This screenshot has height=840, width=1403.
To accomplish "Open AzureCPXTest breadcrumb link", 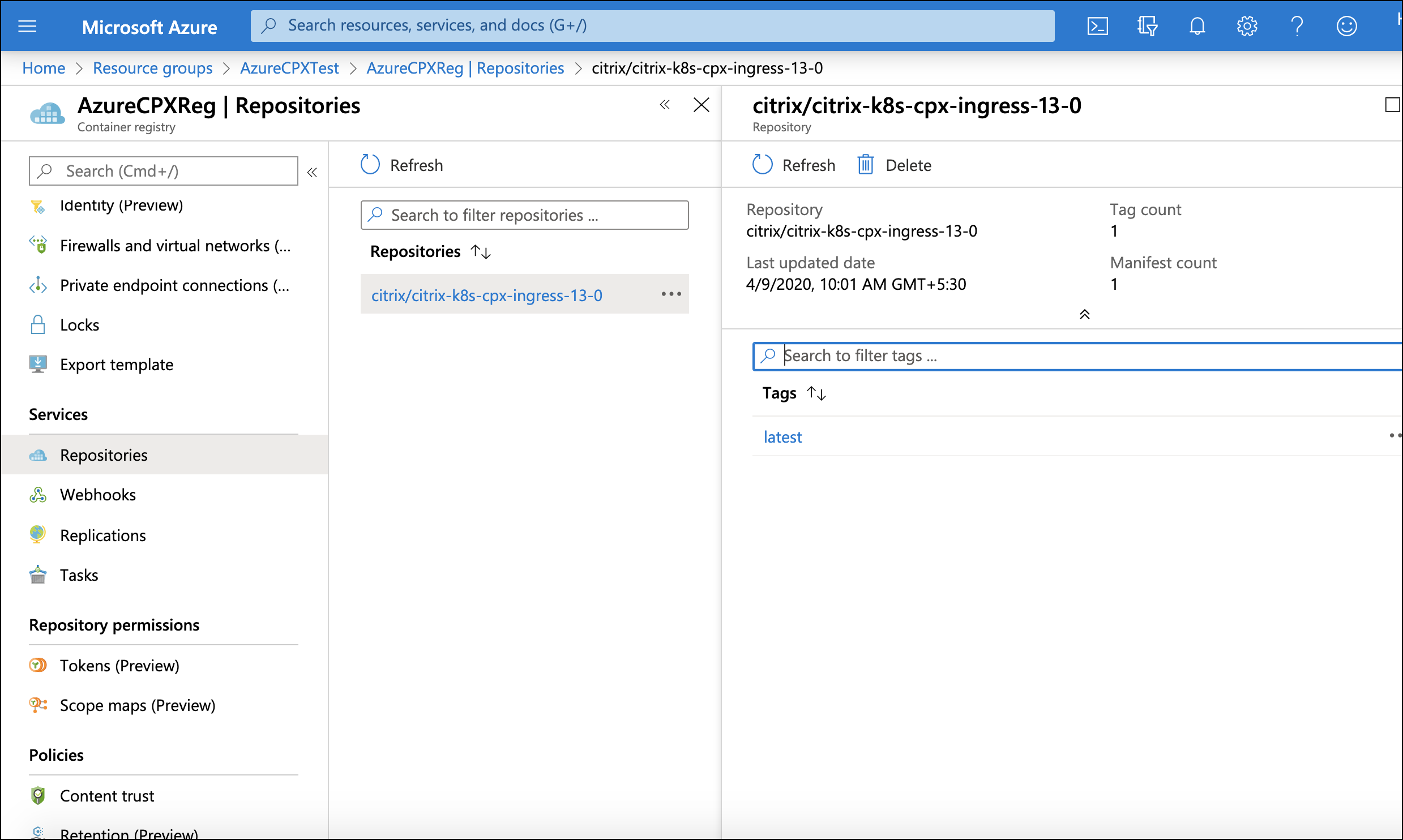I will tap(289, 68).
